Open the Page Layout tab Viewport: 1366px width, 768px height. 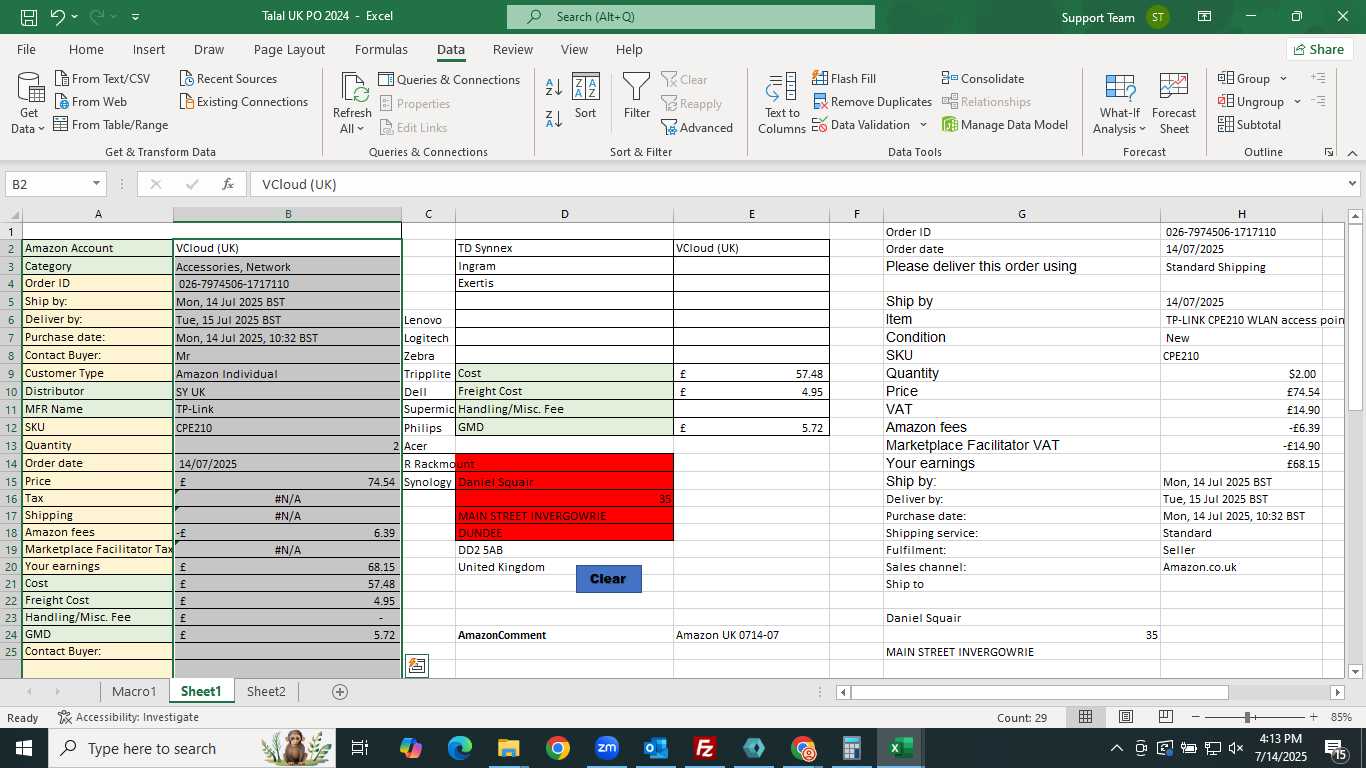[289, 50]
